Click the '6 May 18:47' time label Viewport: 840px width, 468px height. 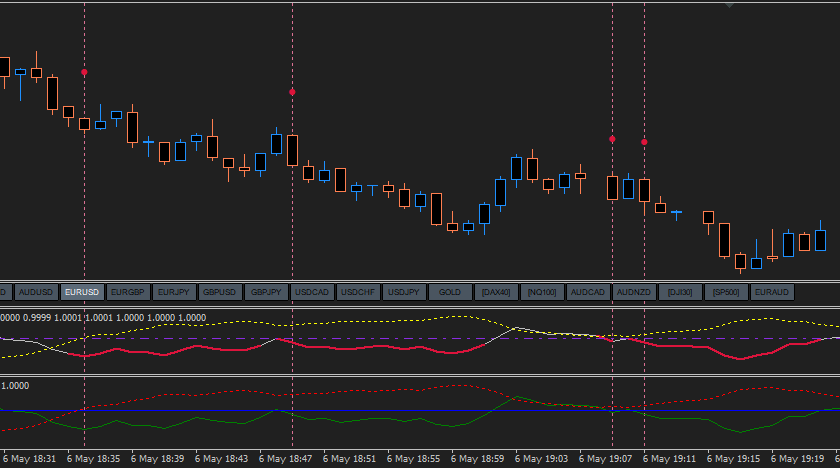point(286,459)
